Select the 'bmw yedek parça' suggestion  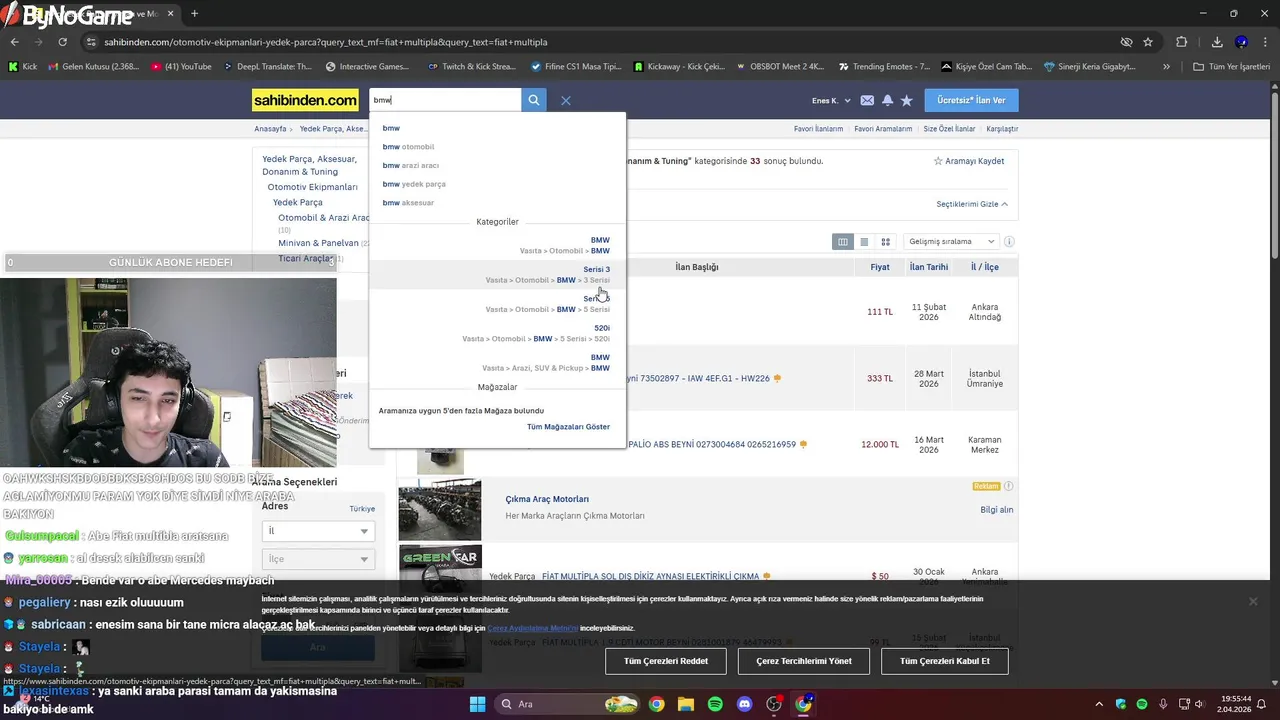click(414, 184)
